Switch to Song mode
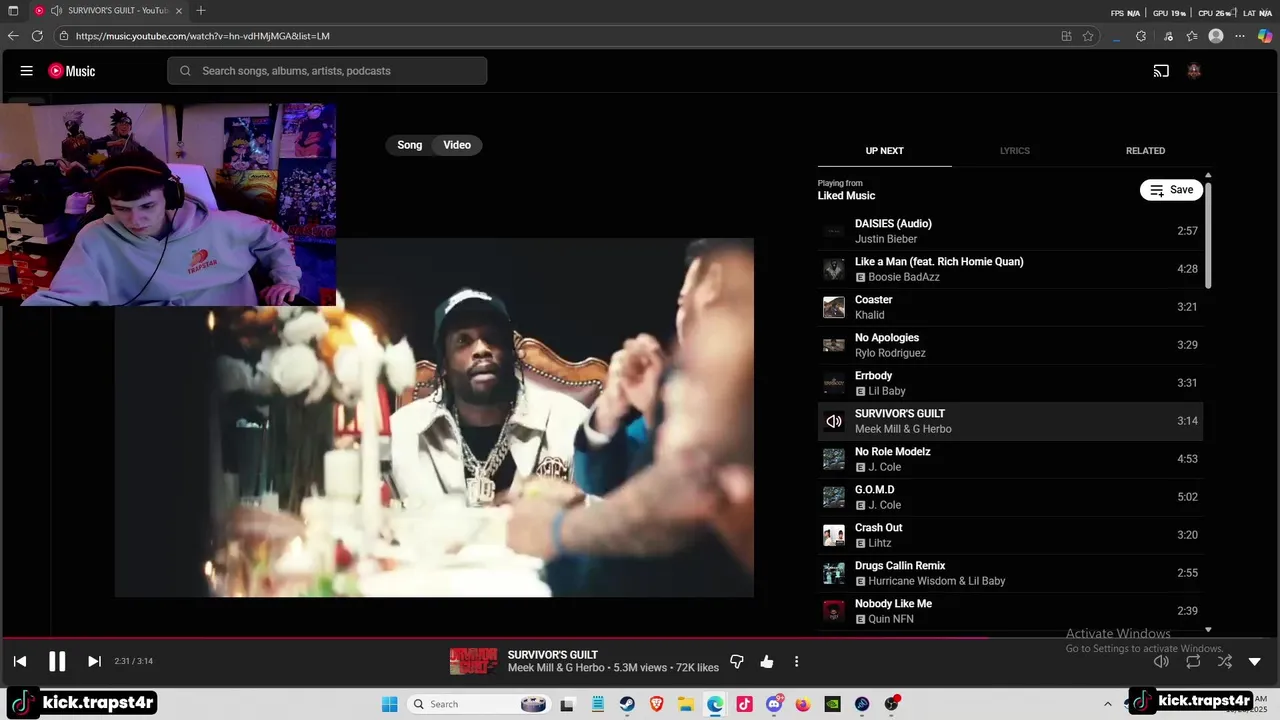1280x720 pixels. [410, 145]
